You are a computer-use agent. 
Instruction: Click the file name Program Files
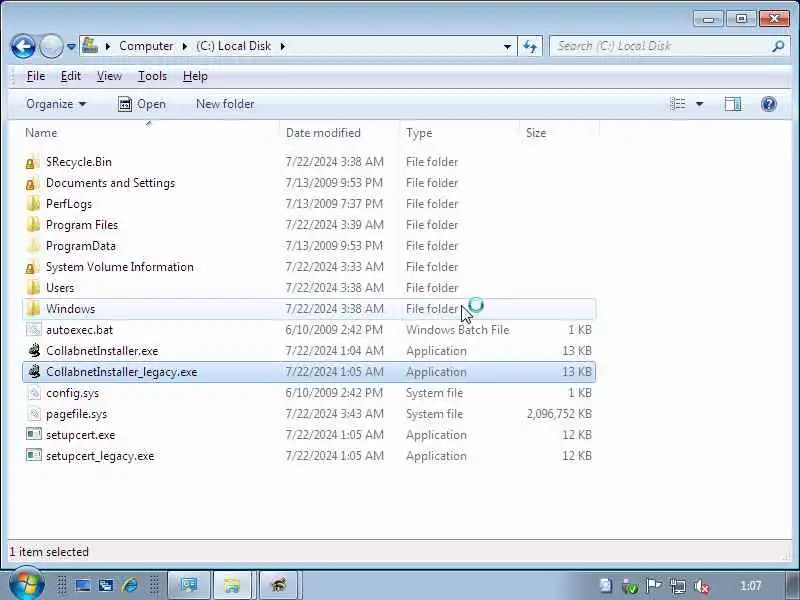pos(82,225)
